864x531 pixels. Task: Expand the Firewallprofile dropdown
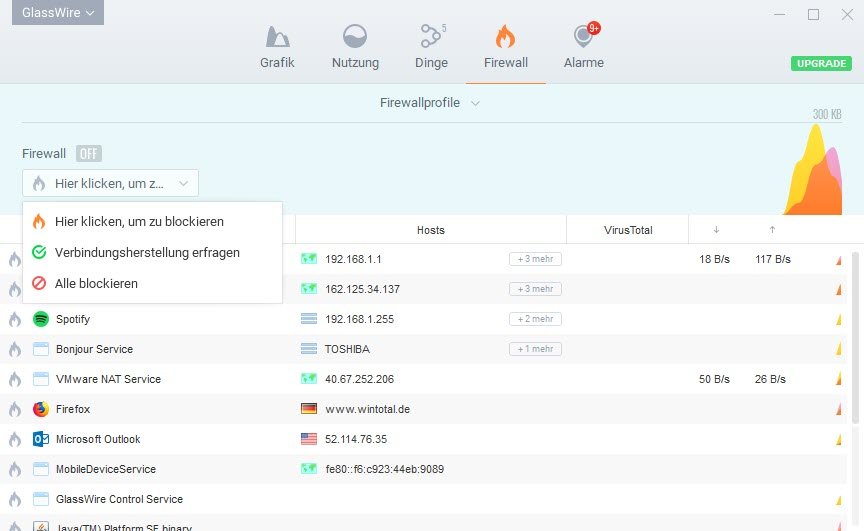tap(429, 103)
